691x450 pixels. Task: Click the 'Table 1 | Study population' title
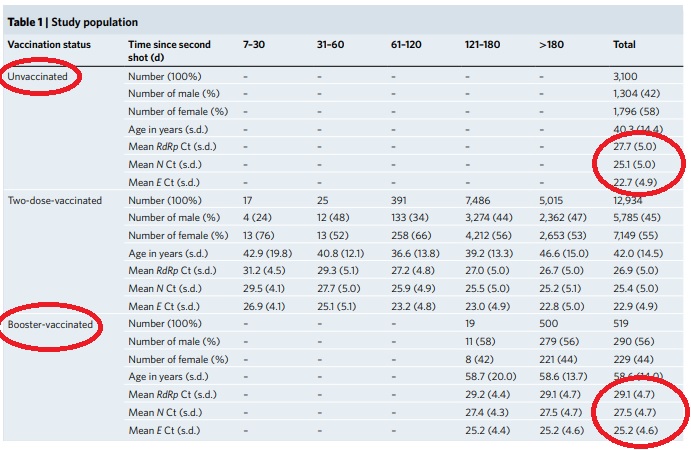tap(73, 22)
